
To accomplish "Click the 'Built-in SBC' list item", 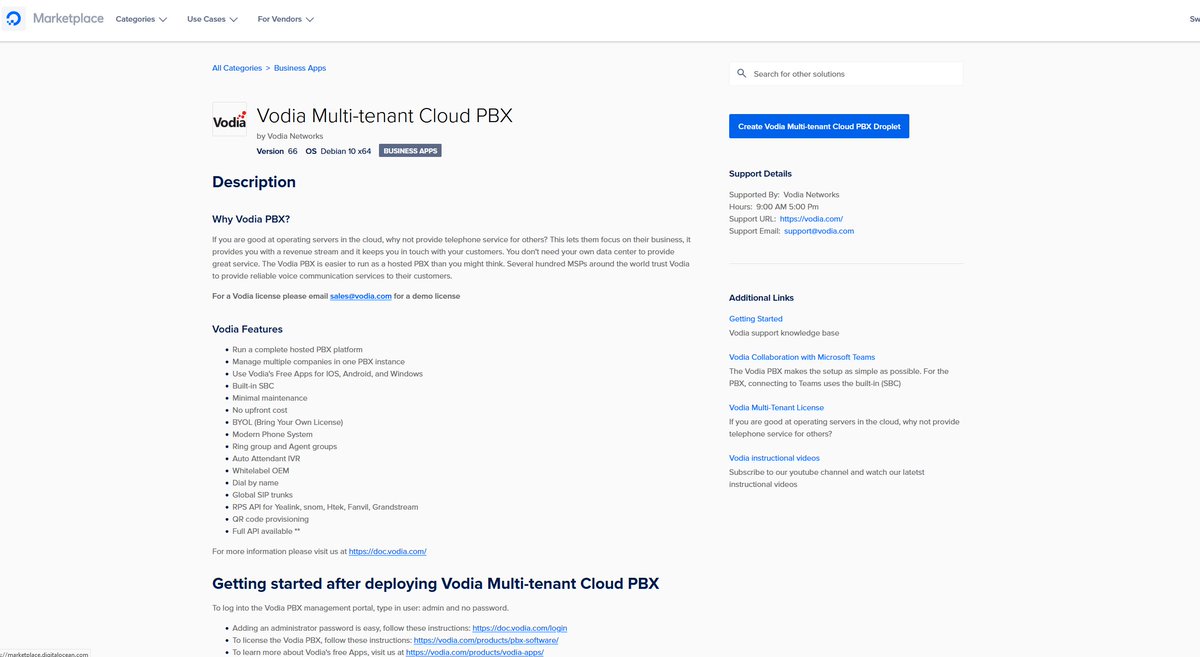I will [x=253, y=386].
